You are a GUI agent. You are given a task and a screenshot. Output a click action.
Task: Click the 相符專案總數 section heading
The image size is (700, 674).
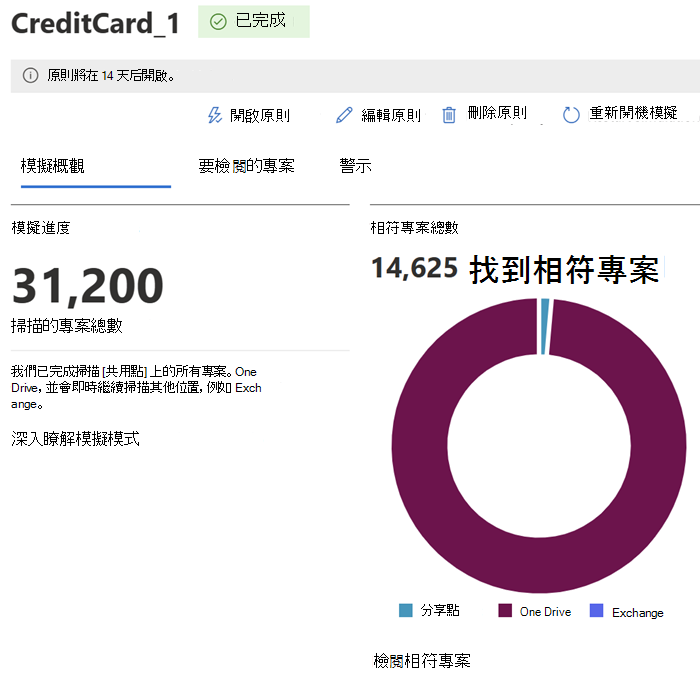pyautogui.click(x=414, y=228)
